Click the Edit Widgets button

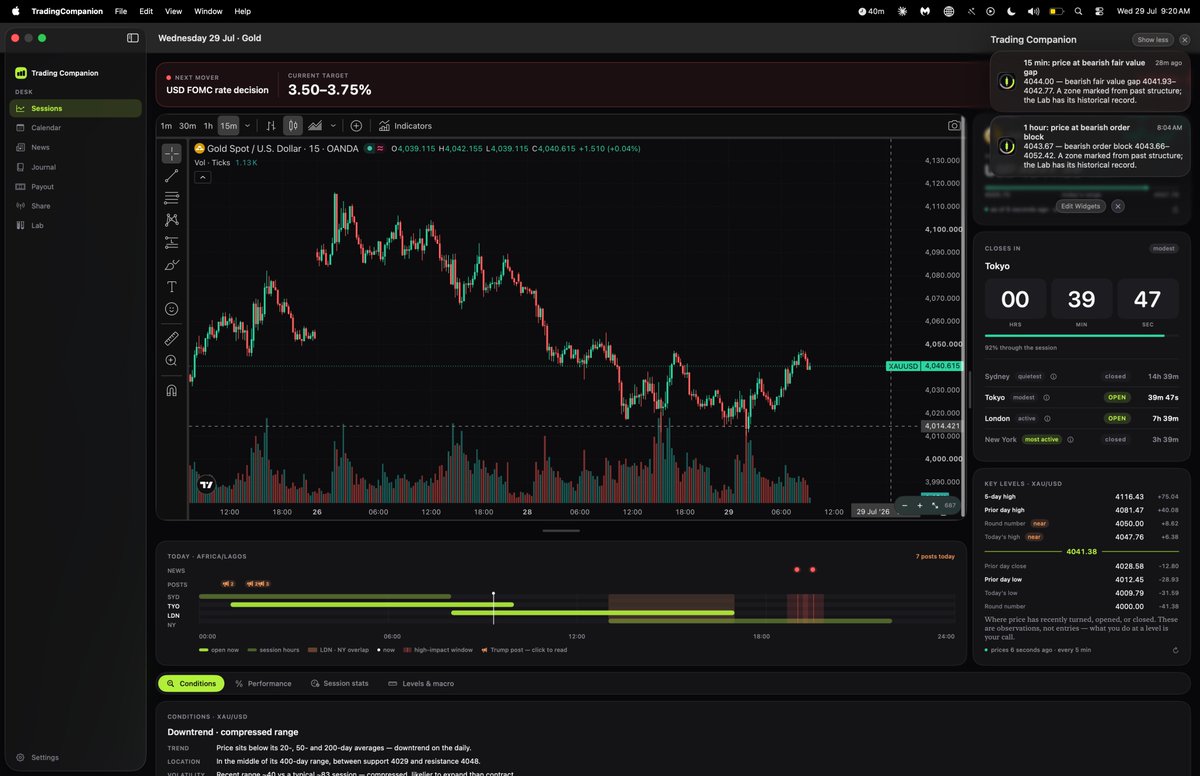(1081, 206)
